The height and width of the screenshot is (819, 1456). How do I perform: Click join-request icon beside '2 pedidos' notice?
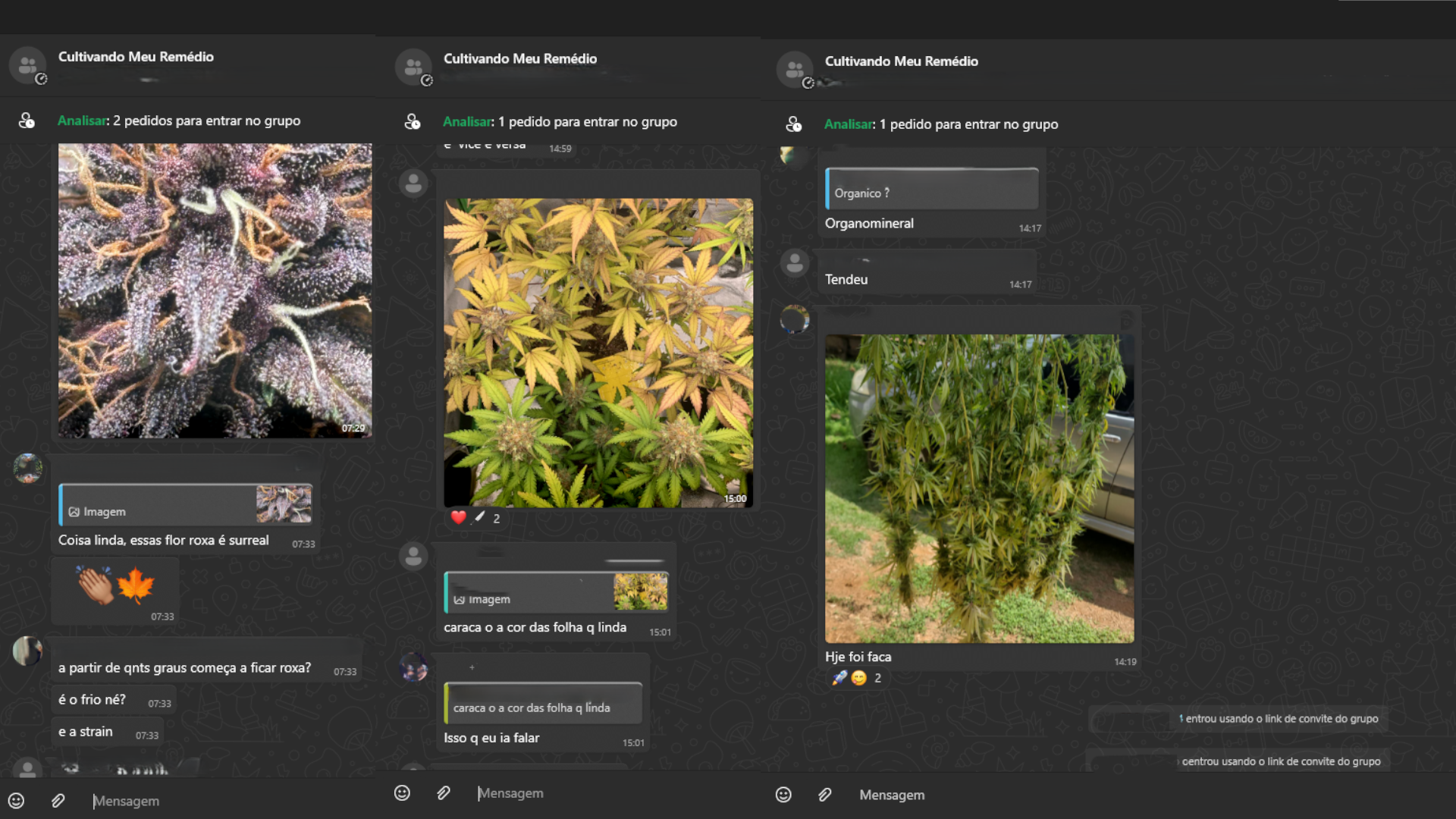[x=27, y=121]
